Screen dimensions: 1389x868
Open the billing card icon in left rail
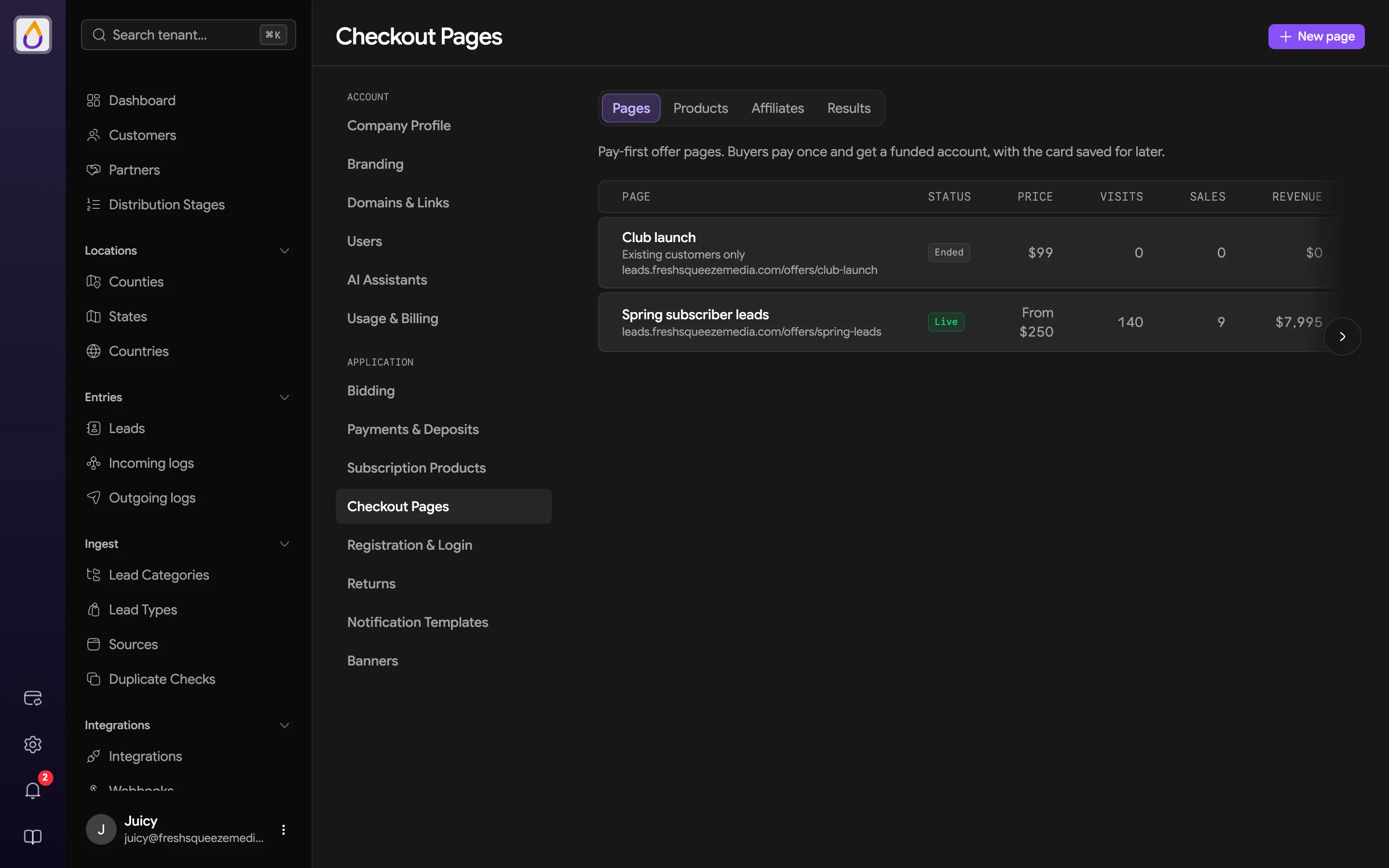33,698
